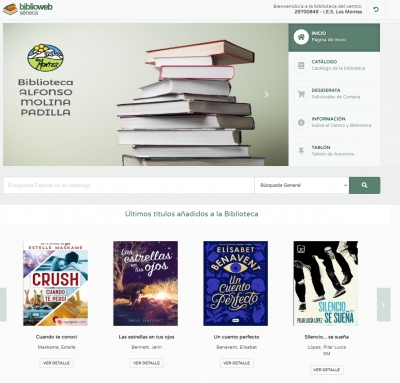Click the home icon beside Inicio
400x383 pixels.
point(301,37)
